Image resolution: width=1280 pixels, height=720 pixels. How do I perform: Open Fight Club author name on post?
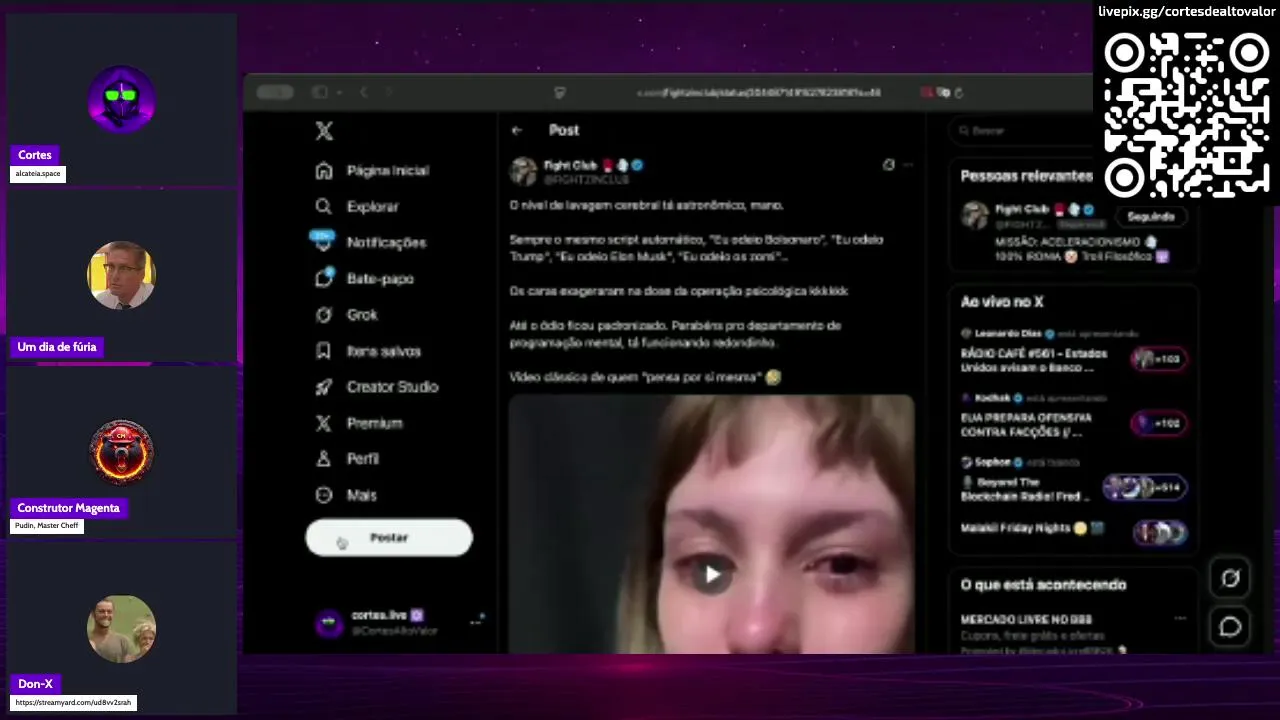pos(570,165)
